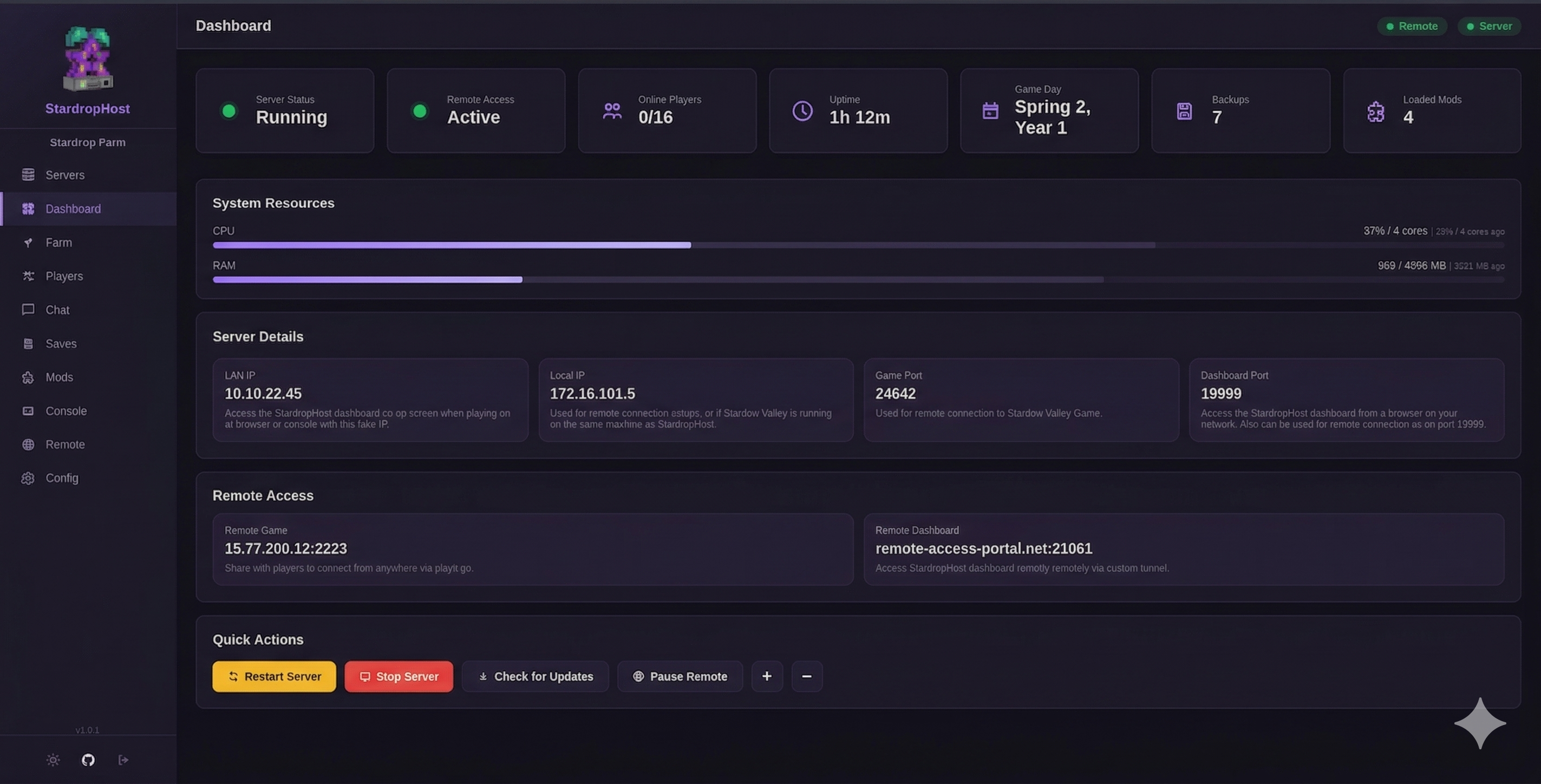Click the CPU usage progress bar

pyautogui.click(x=858, y=245)
